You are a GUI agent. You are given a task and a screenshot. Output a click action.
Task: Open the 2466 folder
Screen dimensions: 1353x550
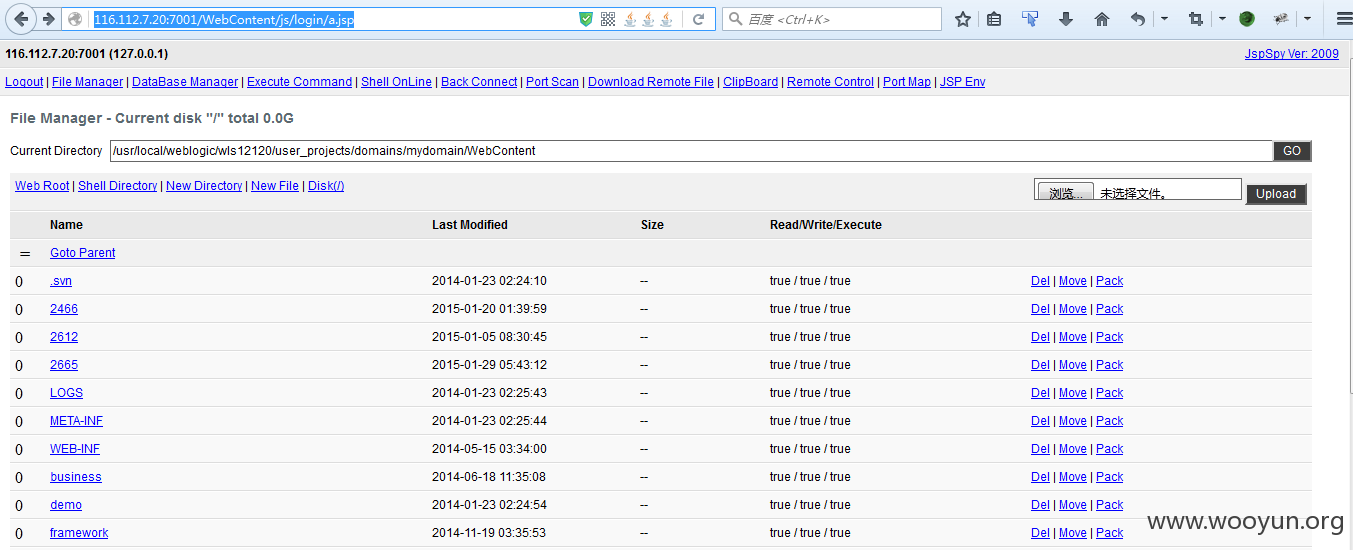point(64,309)
